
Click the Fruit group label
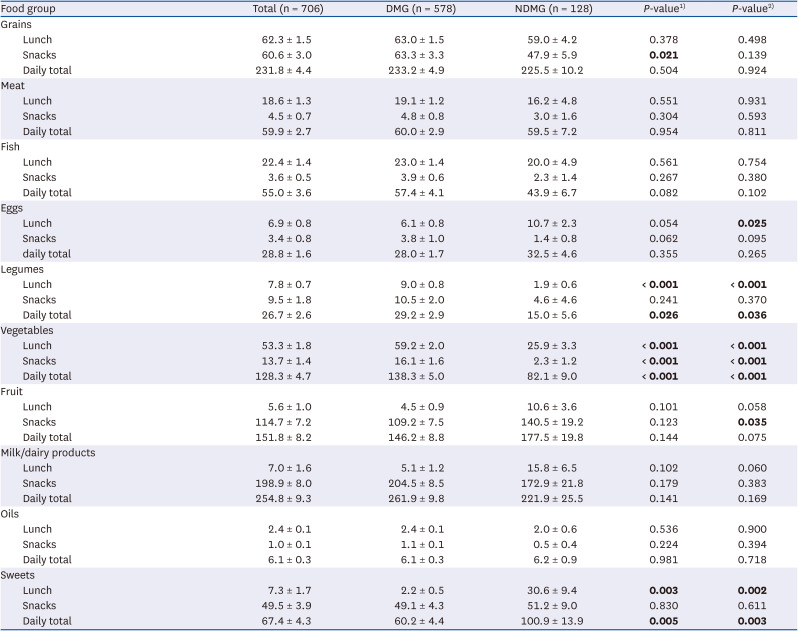tap(13, 392)
